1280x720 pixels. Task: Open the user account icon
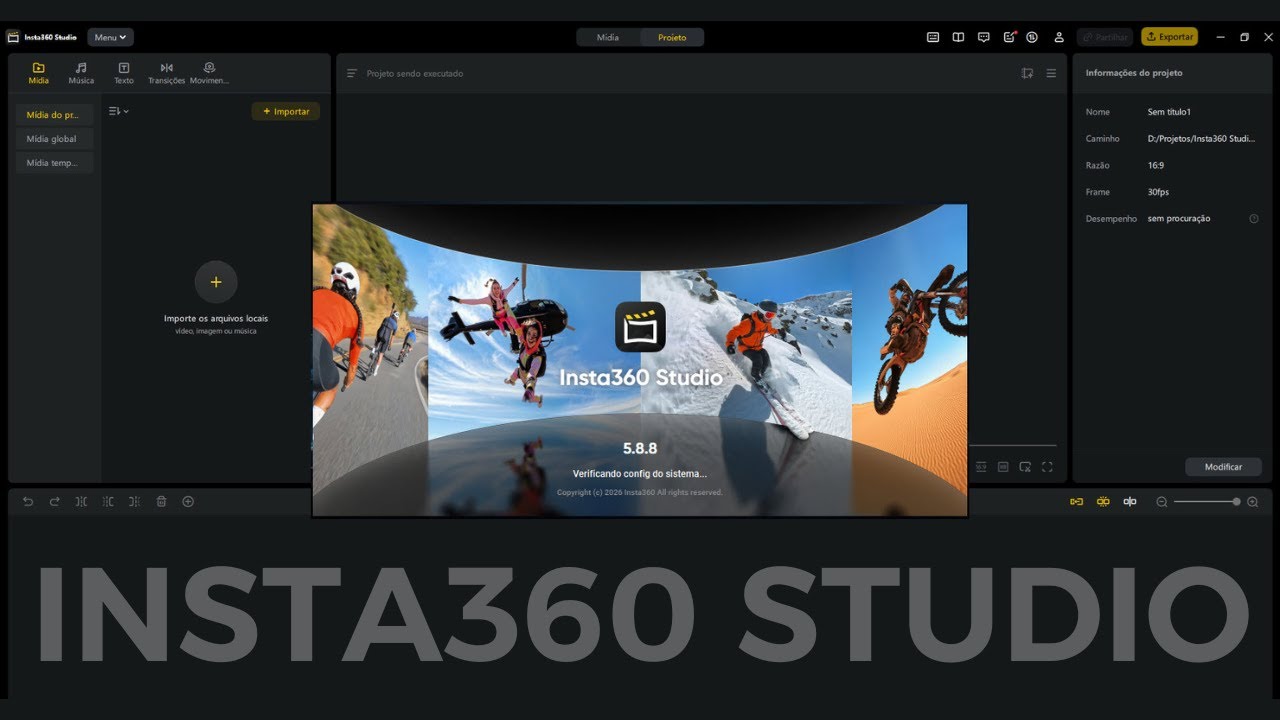[1057, 37]
